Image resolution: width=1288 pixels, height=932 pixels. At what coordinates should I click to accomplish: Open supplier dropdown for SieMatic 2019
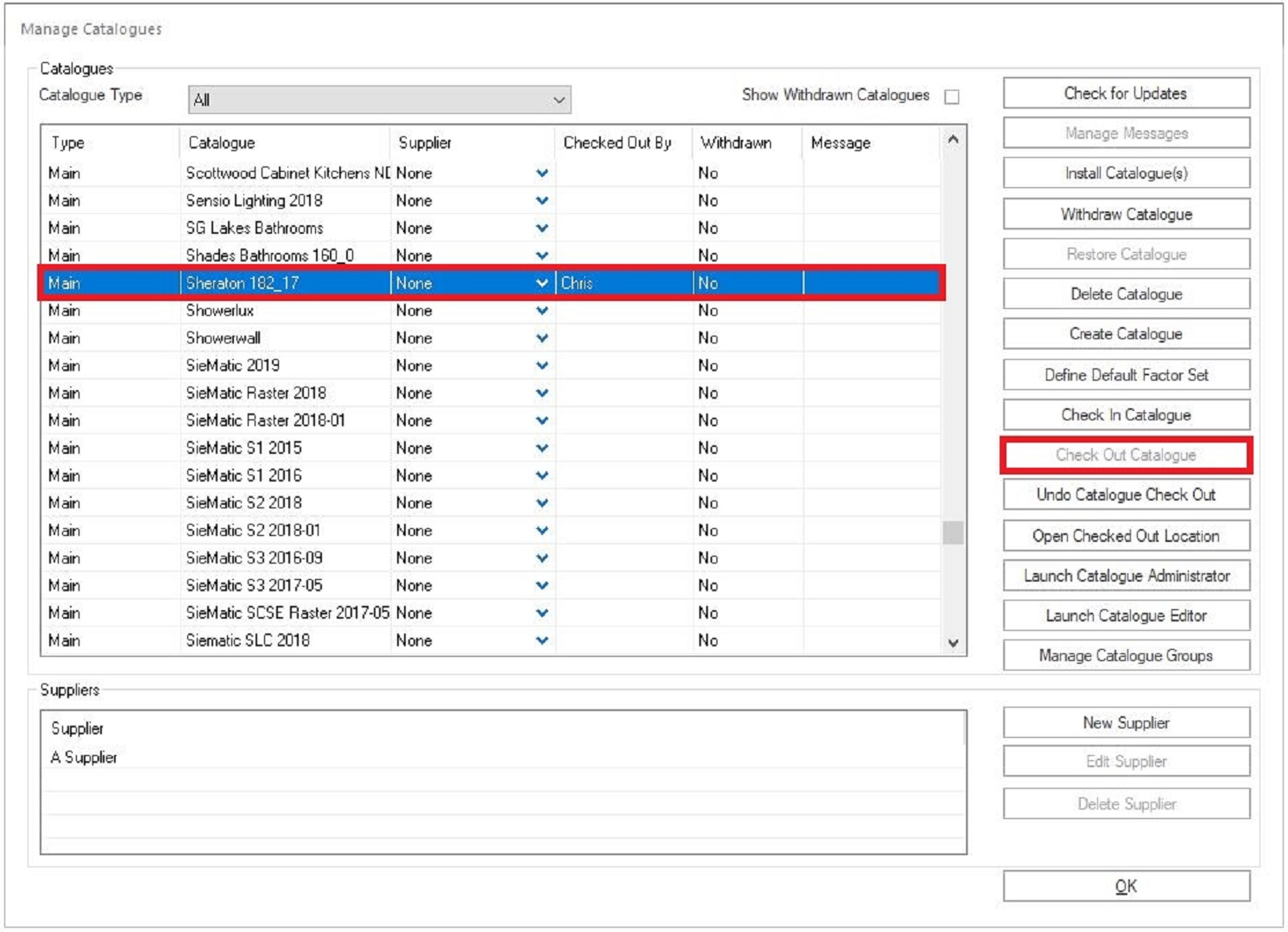(x=541, y=366)
